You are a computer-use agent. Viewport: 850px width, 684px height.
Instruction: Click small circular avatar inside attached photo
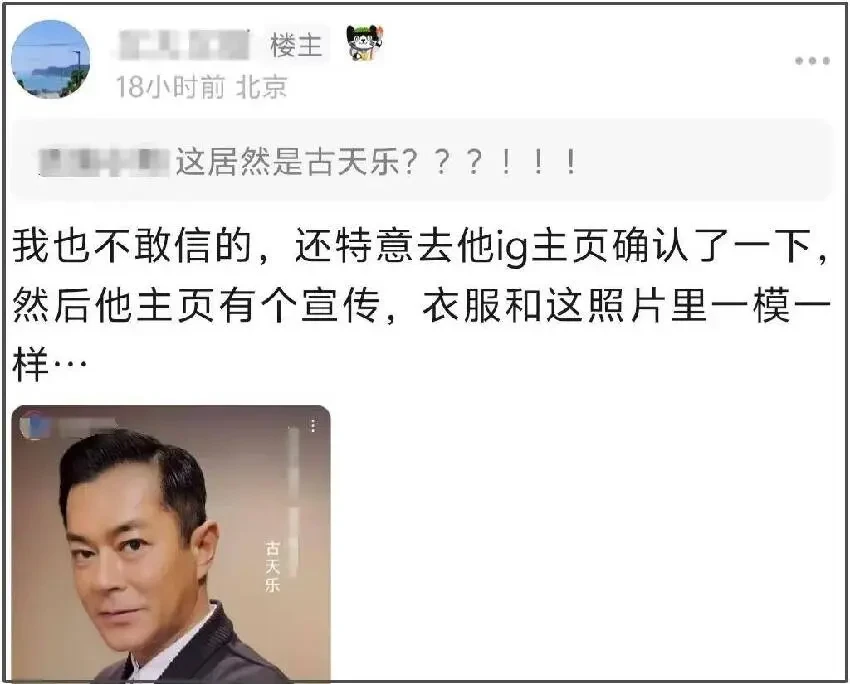pos(34,425)
